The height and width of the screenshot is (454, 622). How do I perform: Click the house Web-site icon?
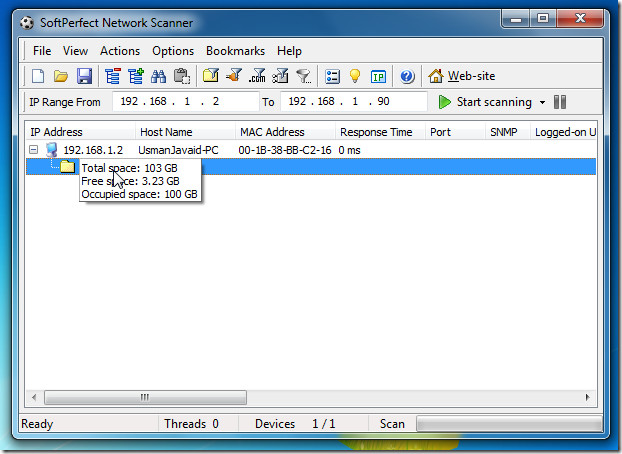pos(436,76)
